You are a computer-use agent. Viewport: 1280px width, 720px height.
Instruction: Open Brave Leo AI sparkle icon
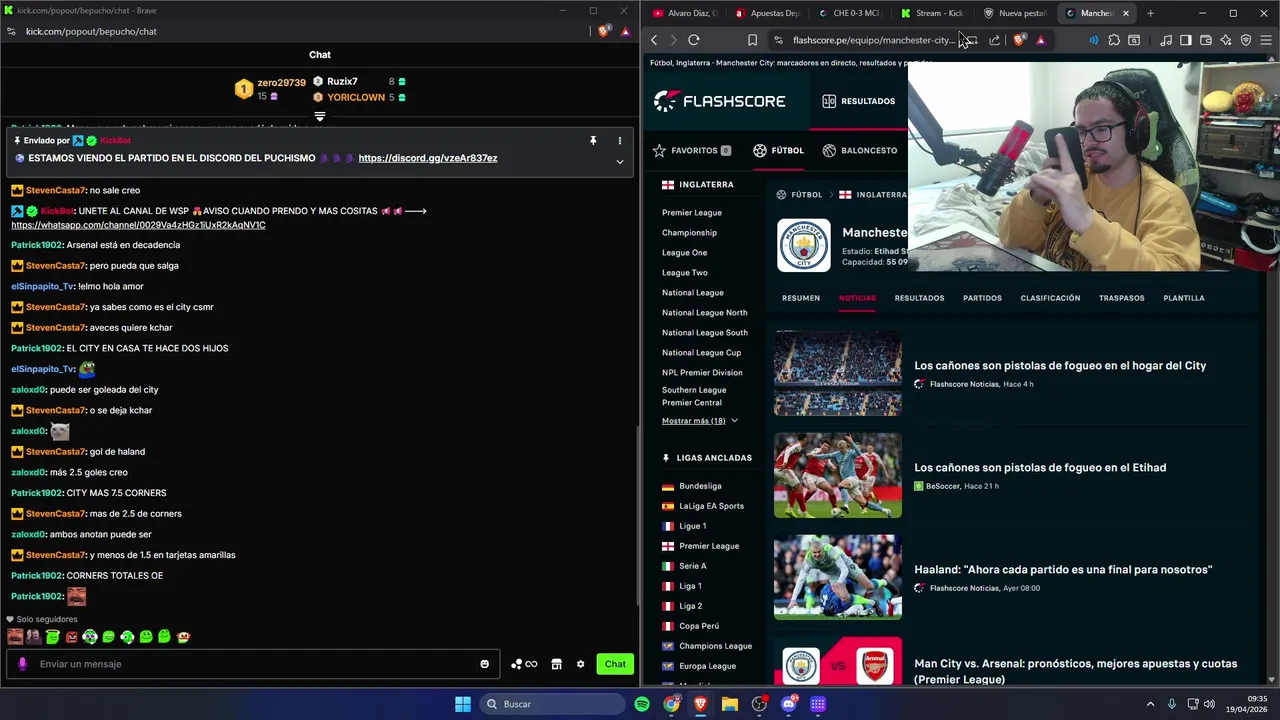coord(1226,40)
